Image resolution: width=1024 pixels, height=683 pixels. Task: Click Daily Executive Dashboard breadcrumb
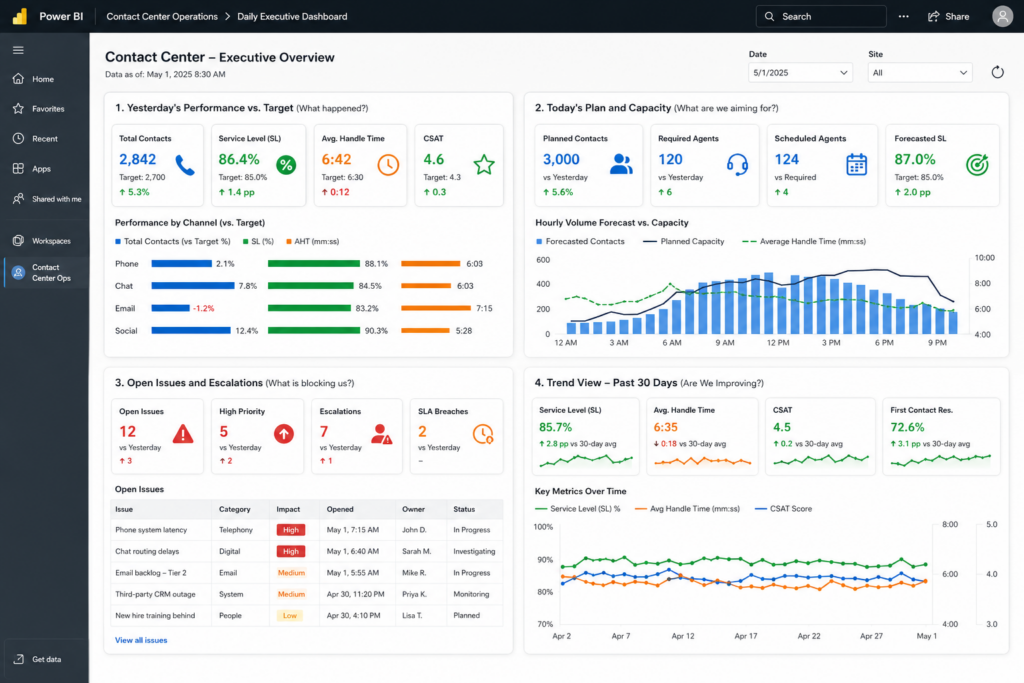coord(292,16)
